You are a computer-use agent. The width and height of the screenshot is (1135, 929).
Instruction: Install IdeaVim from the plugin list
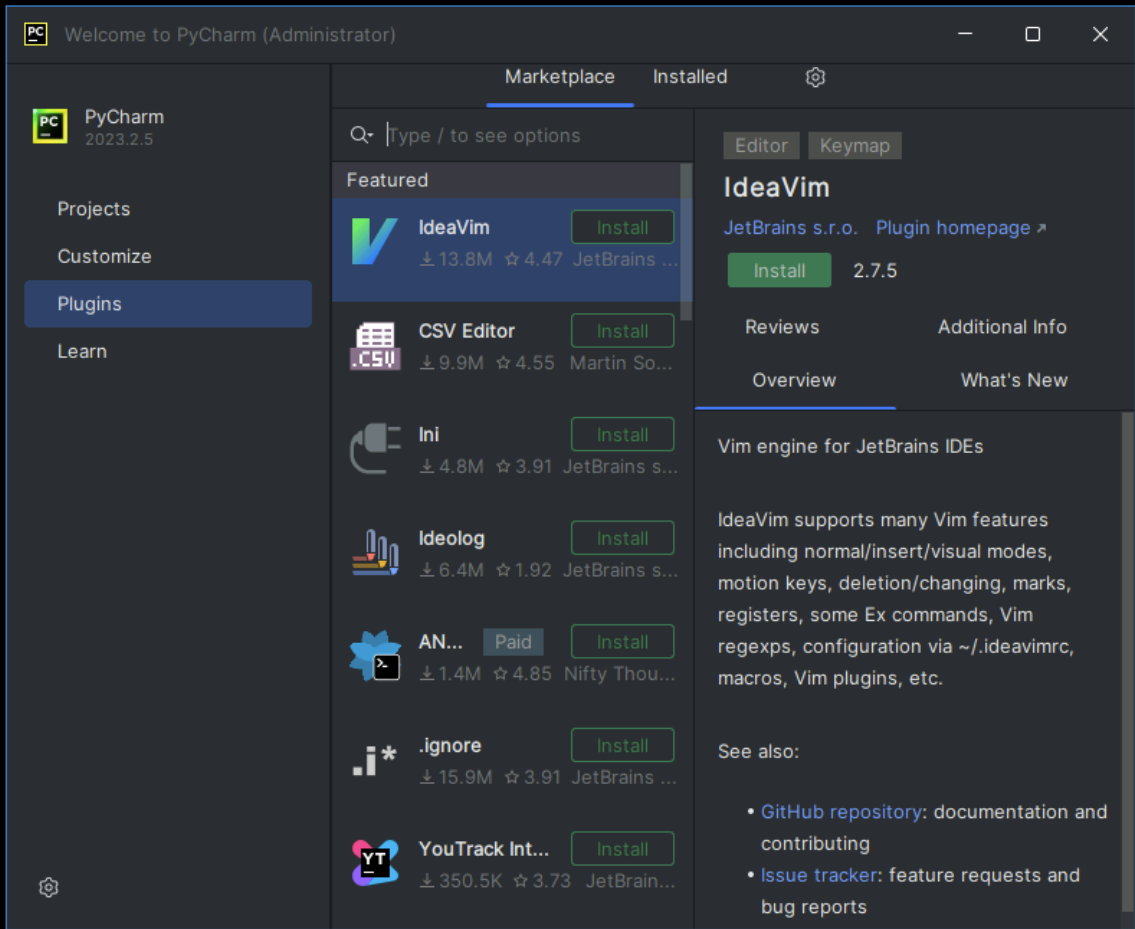pos(623,227)
